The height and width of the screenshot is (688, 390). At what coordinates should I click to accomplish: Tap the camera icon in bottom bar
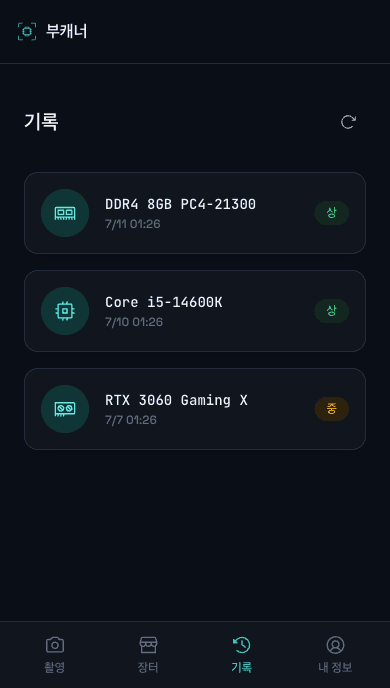(55, 645)
